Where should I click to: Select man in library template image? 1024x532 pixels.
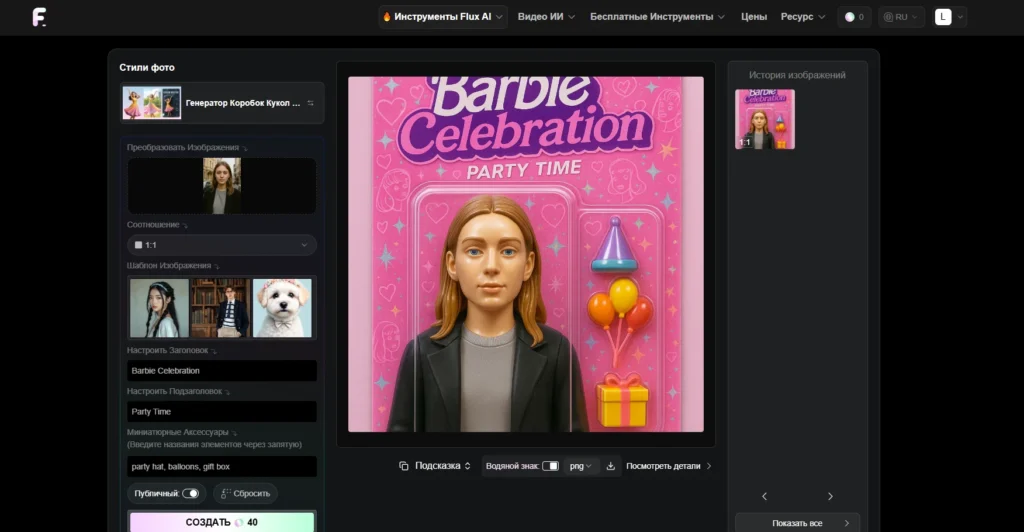[x=221, y=307]
